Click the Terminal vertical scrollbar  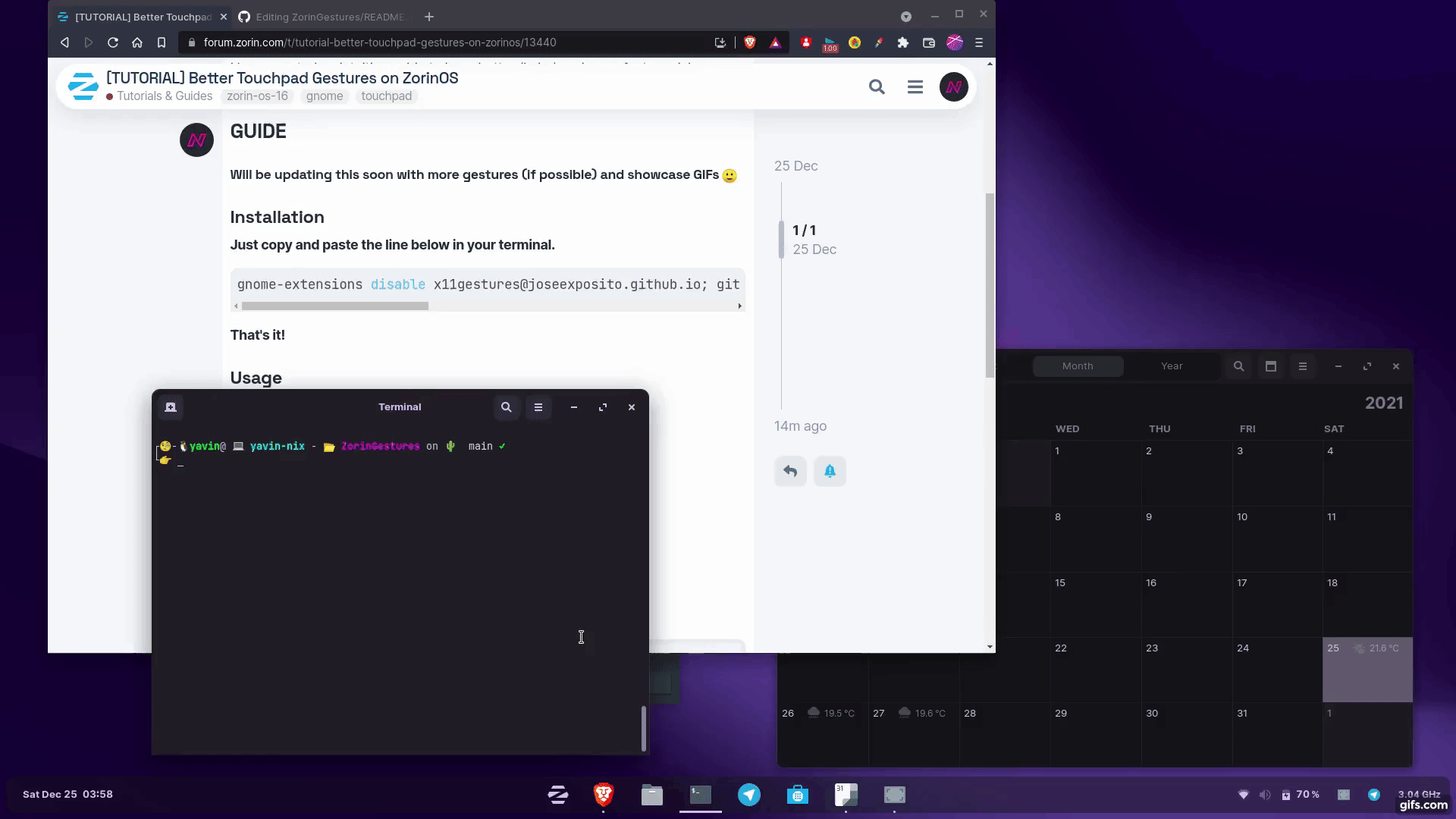(644, 729)
